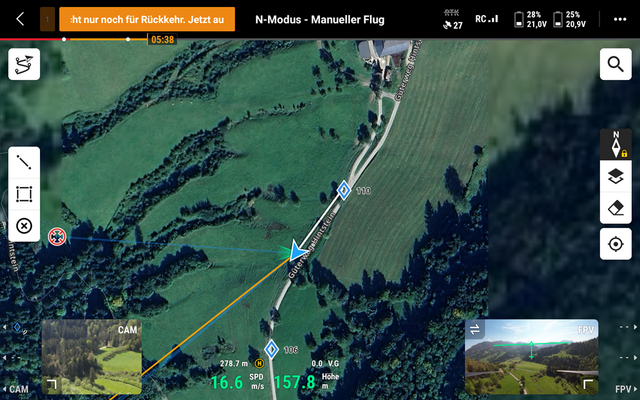Click the 05:38 remaining flight time bar
This screenshot has height=400, width=640.
point(161,40)
